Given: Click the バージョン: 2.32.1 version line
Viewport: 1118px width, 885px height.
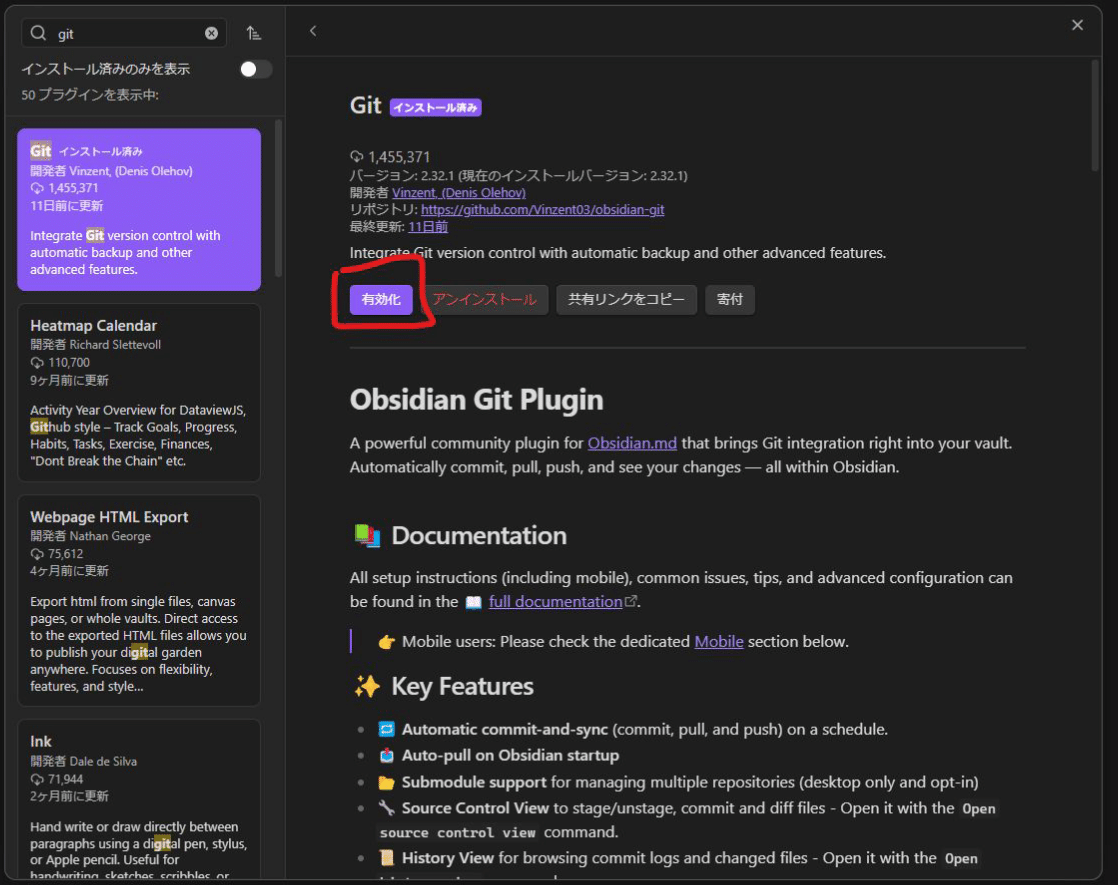Looking at the screenshot, I should [x=518, y=175].
